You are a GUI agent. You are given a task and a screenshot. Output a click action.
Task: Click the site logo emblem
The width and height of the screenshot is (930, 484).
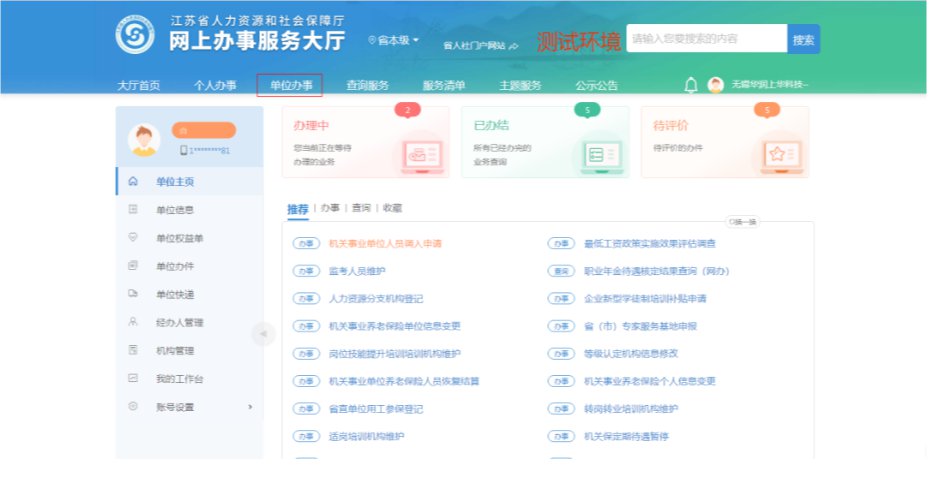[x=135, y=36]
